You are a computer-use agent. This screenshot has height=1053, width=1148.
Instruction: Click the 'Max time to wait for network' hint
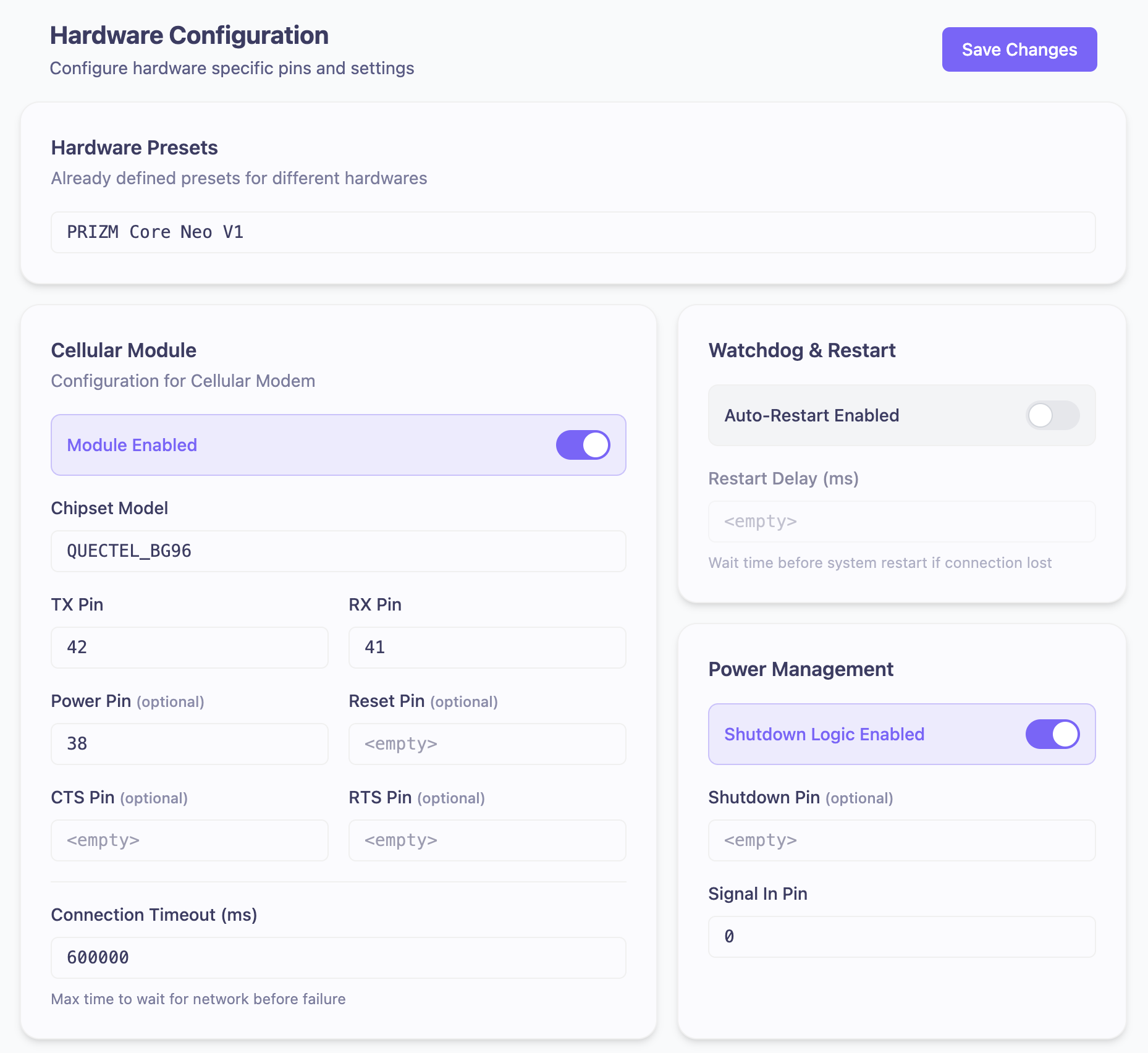[198, 999]
